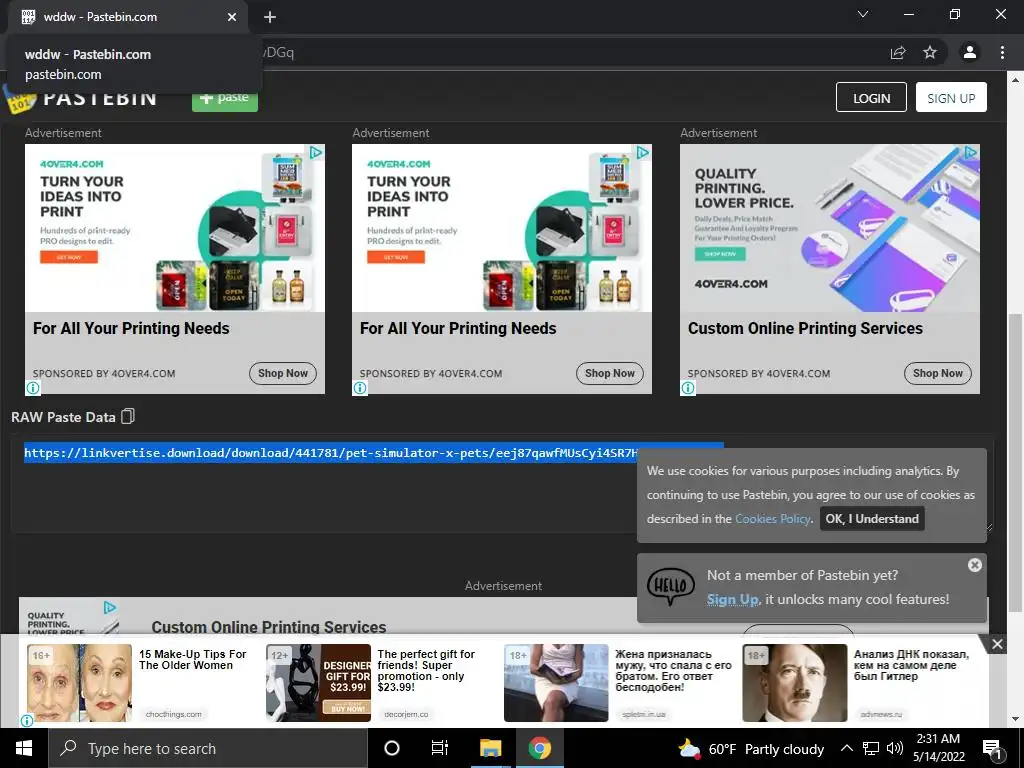The width and height of the screenshot is (1024, 768).
Task: Click Shop Now on first printing ad
Action: coord(283,374)
